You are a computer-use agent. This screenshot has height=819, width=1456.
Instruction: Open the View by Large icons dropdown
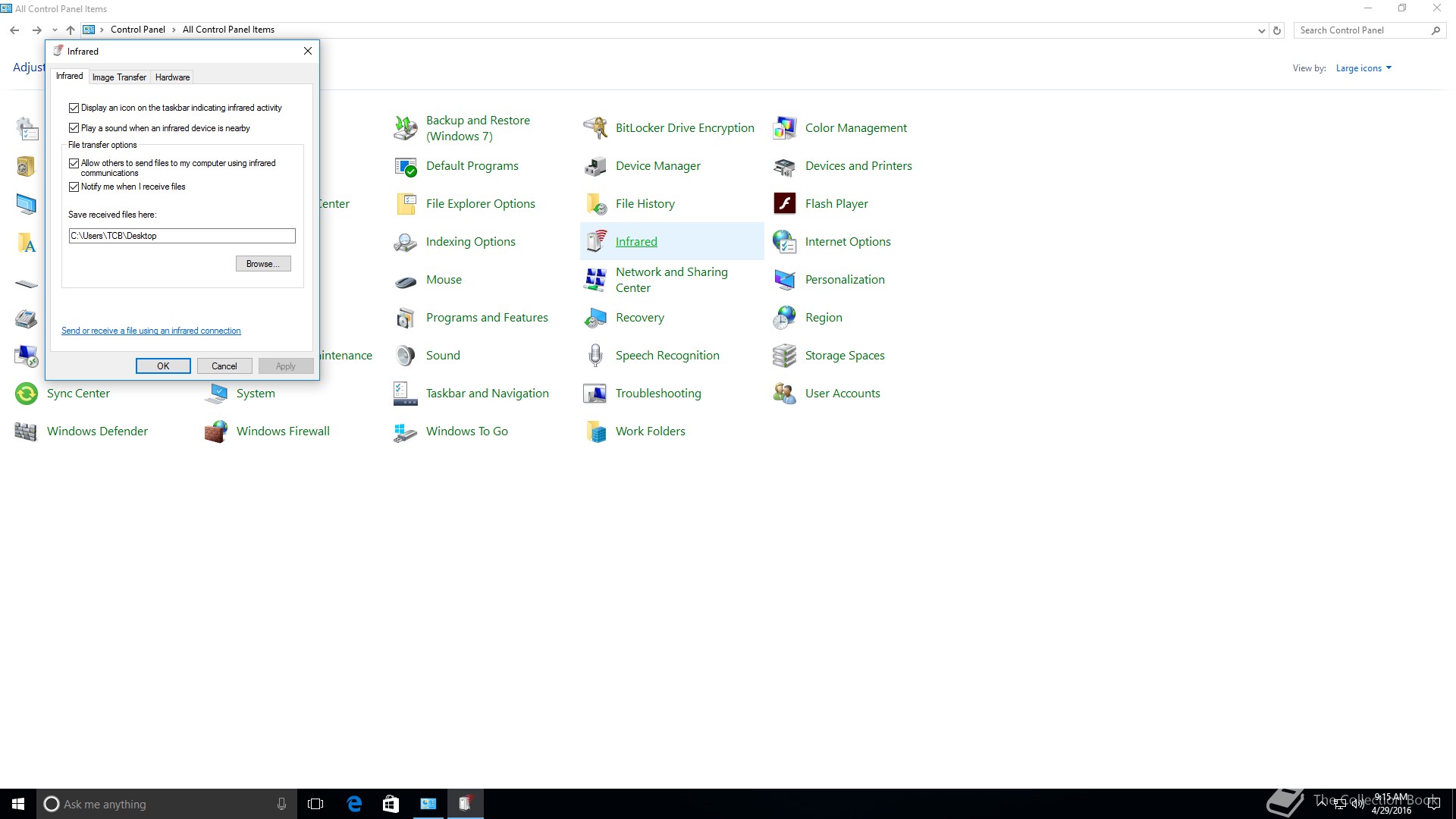pos(1363,68)
